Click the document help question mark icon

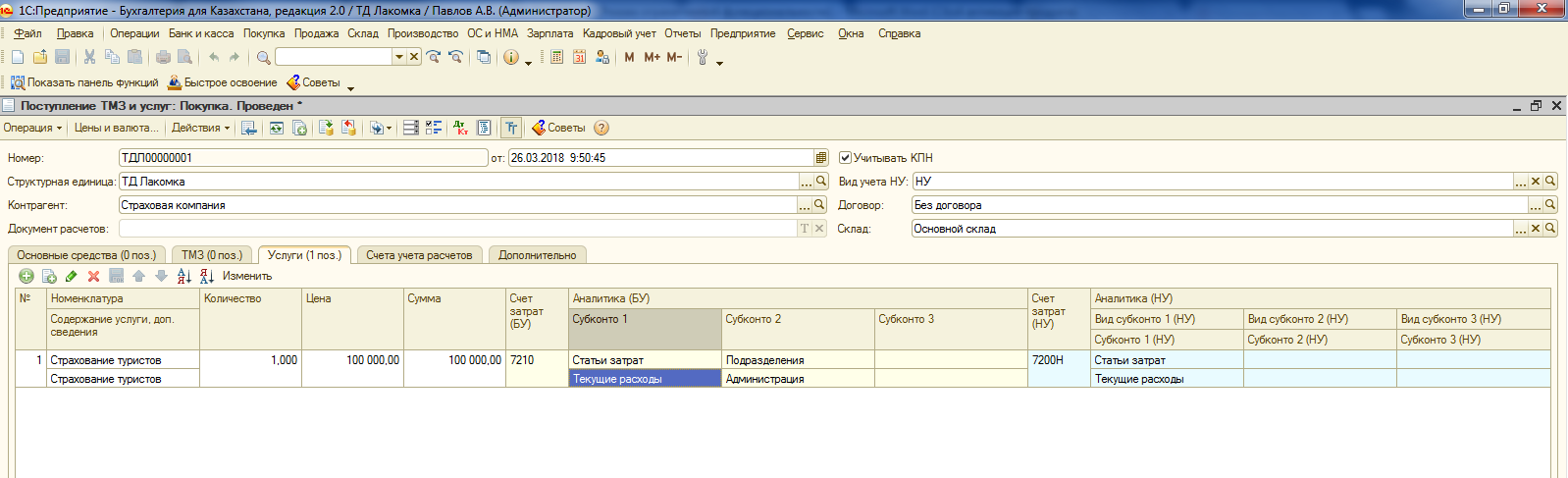[x=601, y=128]
